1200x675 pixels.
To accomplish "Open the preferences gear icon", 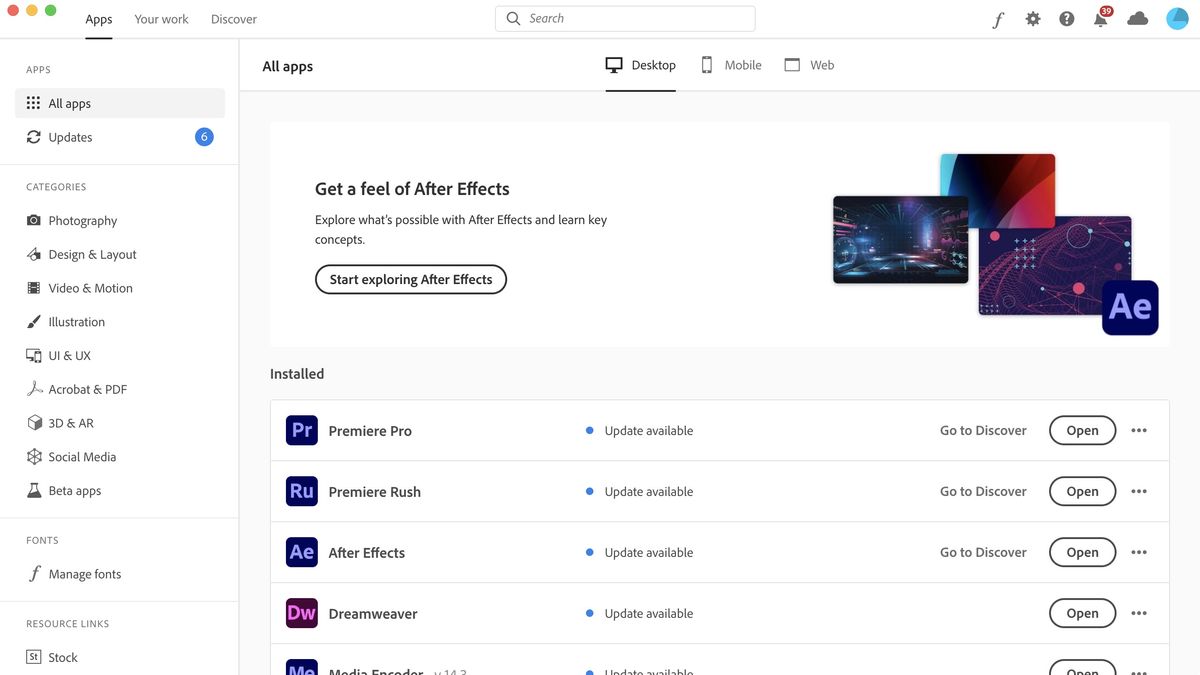I will tap(1033, 18).
